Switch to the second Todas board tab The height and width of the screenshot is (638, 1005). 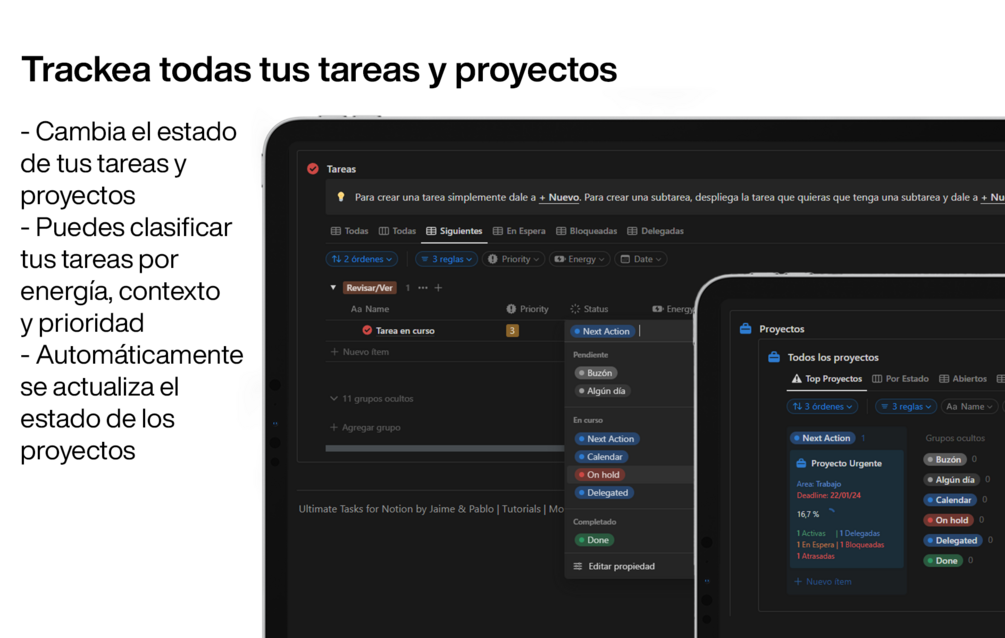point(397,231)
